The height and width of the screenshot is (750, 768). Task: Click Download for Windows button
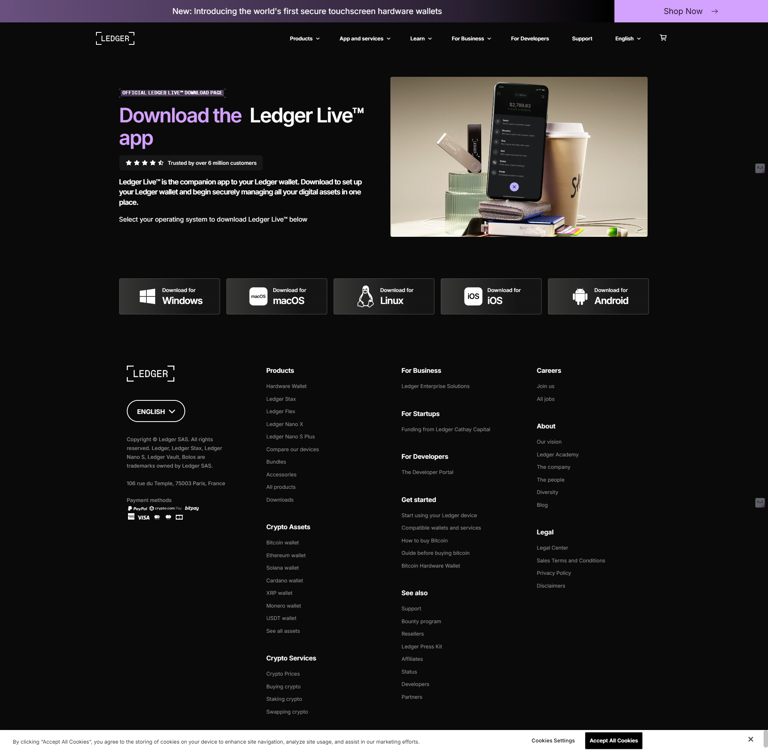[169, 296]
